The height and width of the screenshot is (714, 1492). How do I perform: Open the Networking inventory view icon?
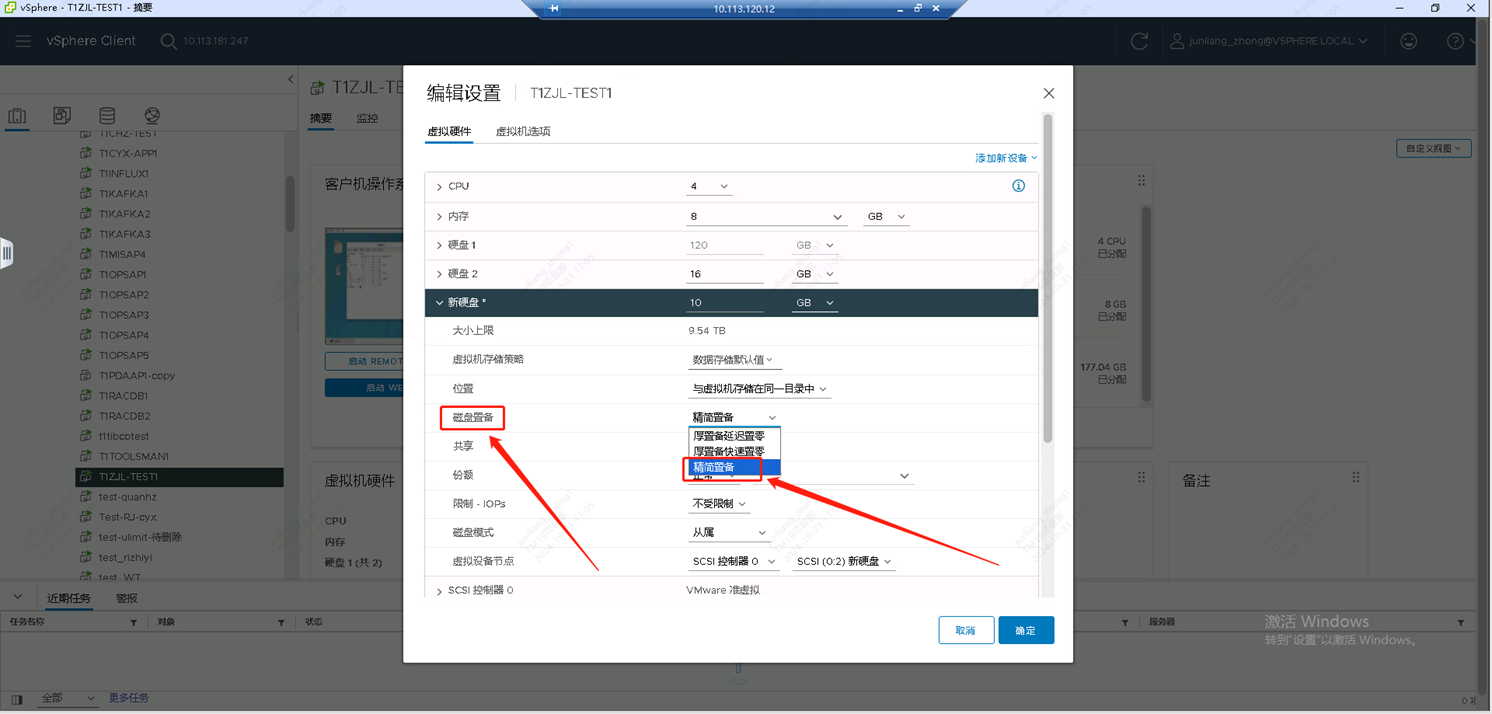[x=152, y=116]
